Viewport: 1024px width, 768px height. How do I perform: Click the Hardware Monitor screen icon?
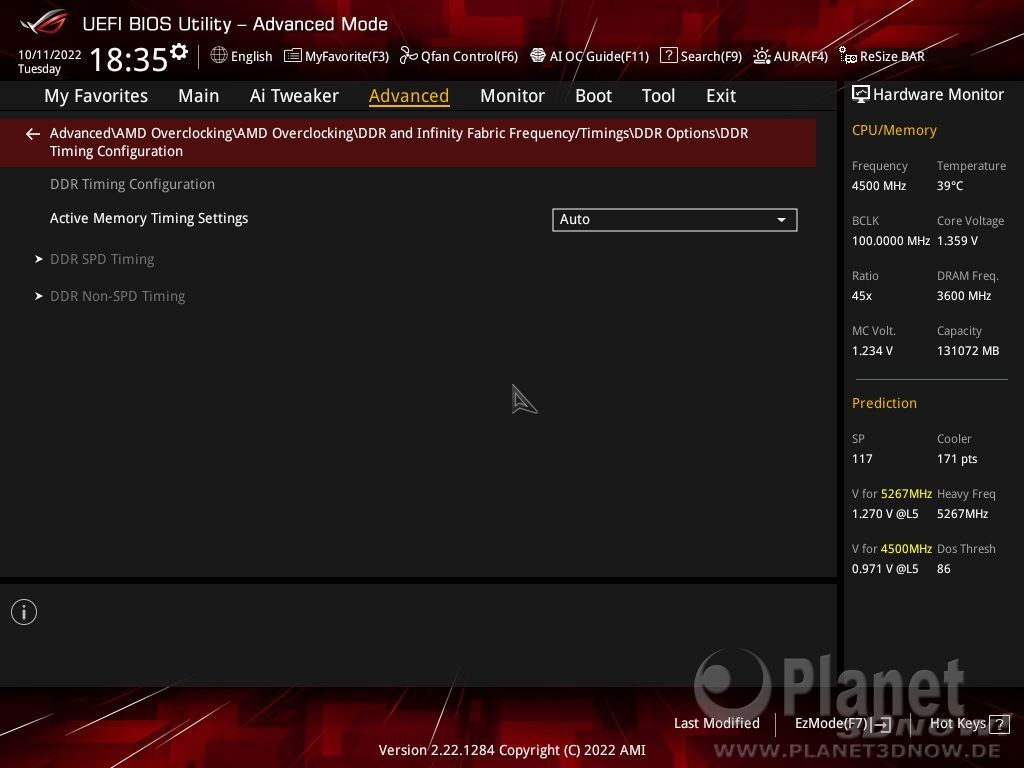861,95
